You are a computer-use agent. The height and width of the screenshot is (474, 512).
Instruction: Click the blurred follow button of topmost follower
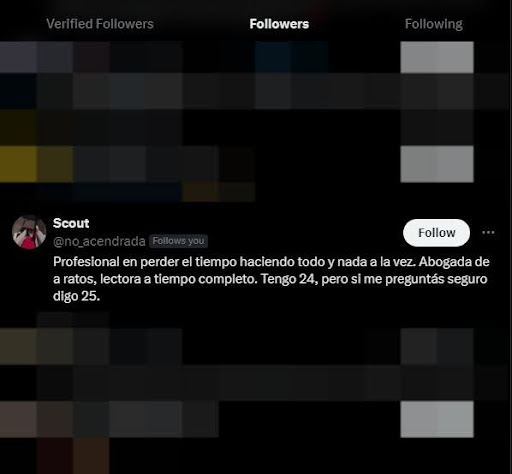click(x=437, y=57)
